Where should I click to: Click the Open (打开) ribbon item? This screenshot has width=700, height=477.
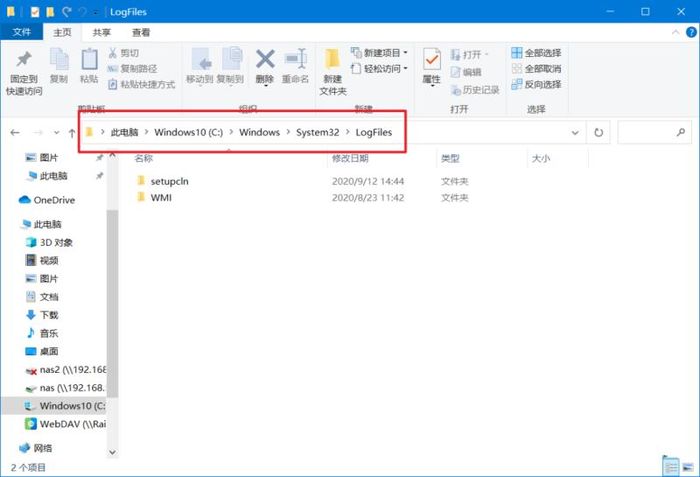(x=469, y=54)
